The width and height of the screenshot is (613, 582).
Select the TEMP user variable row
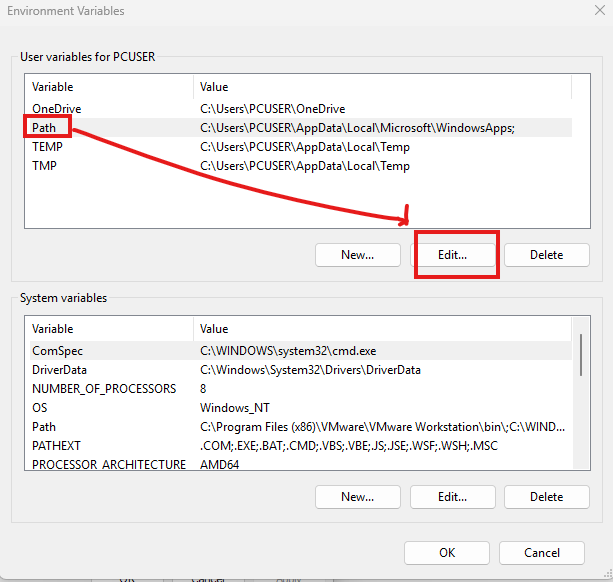[48, 147]
